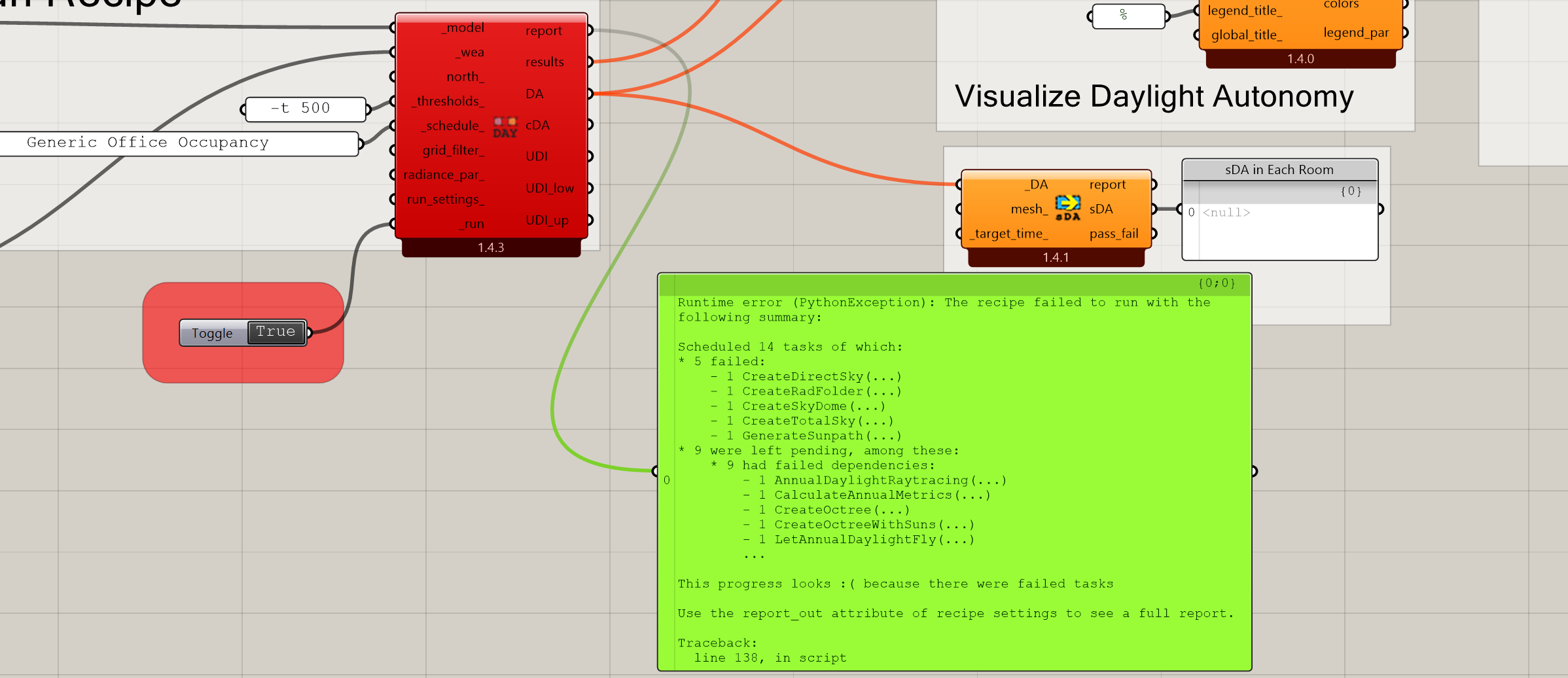Click the legend_par output parameter

(x=1355, y=33)
